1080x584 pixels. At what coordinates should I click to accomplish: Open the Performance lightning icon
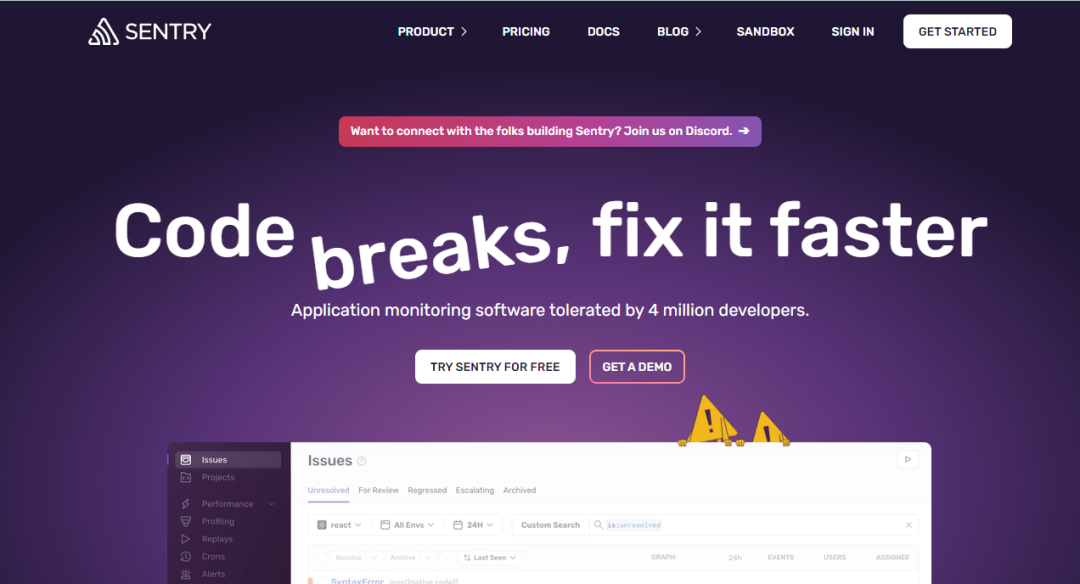pyautogui.click(x=186, y=504)
